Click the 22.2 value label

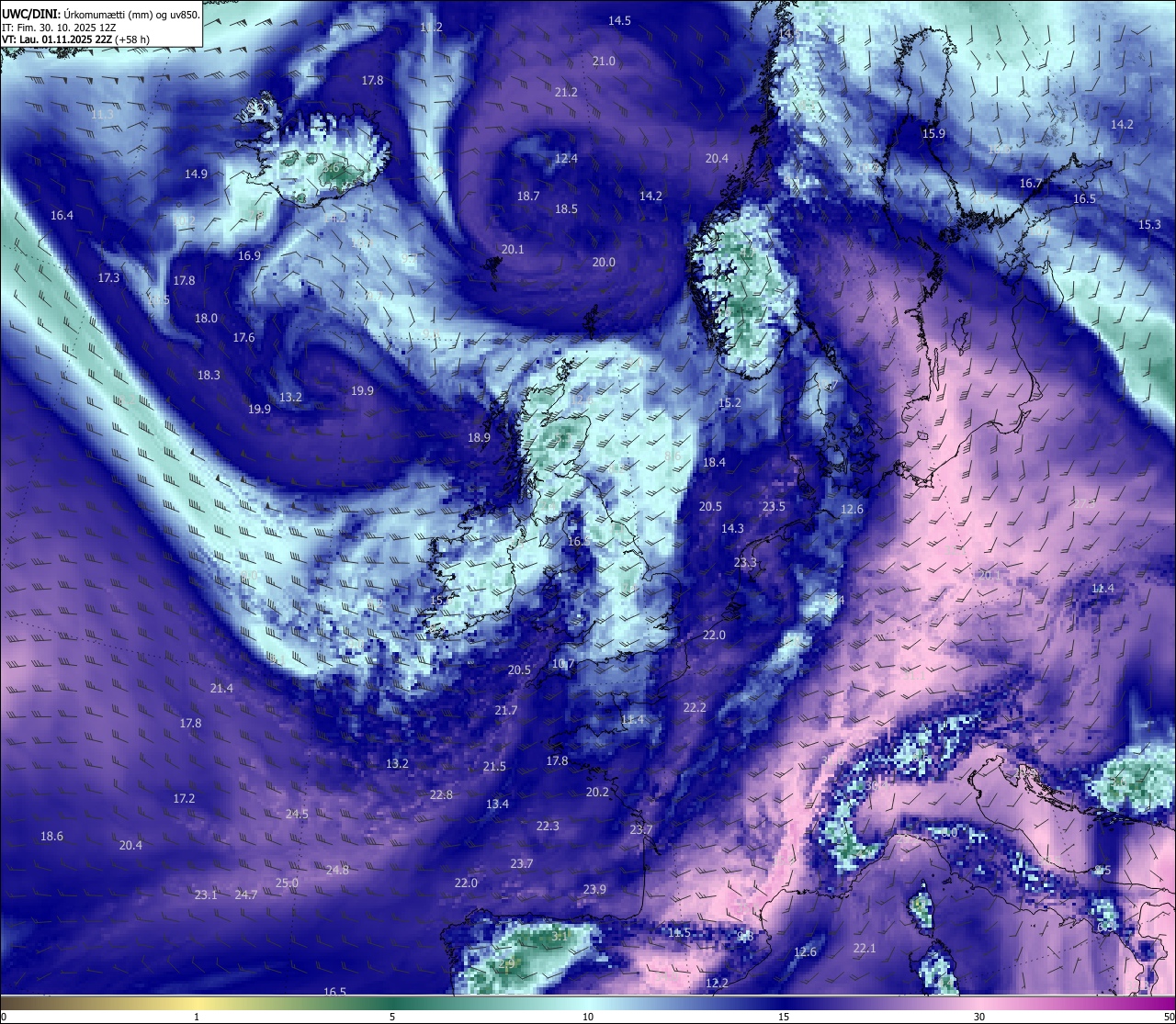tap(695, 708)
